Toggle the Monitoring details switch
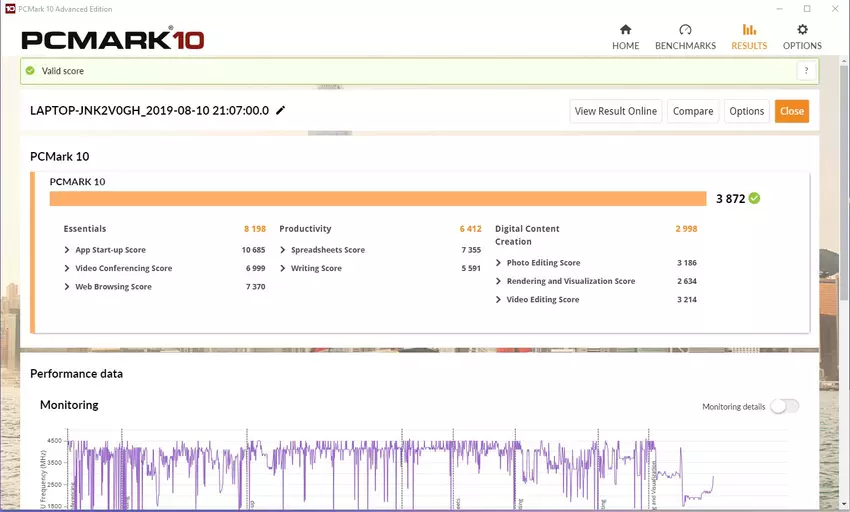This screenshot has width=850, height=512. (785, 406)
